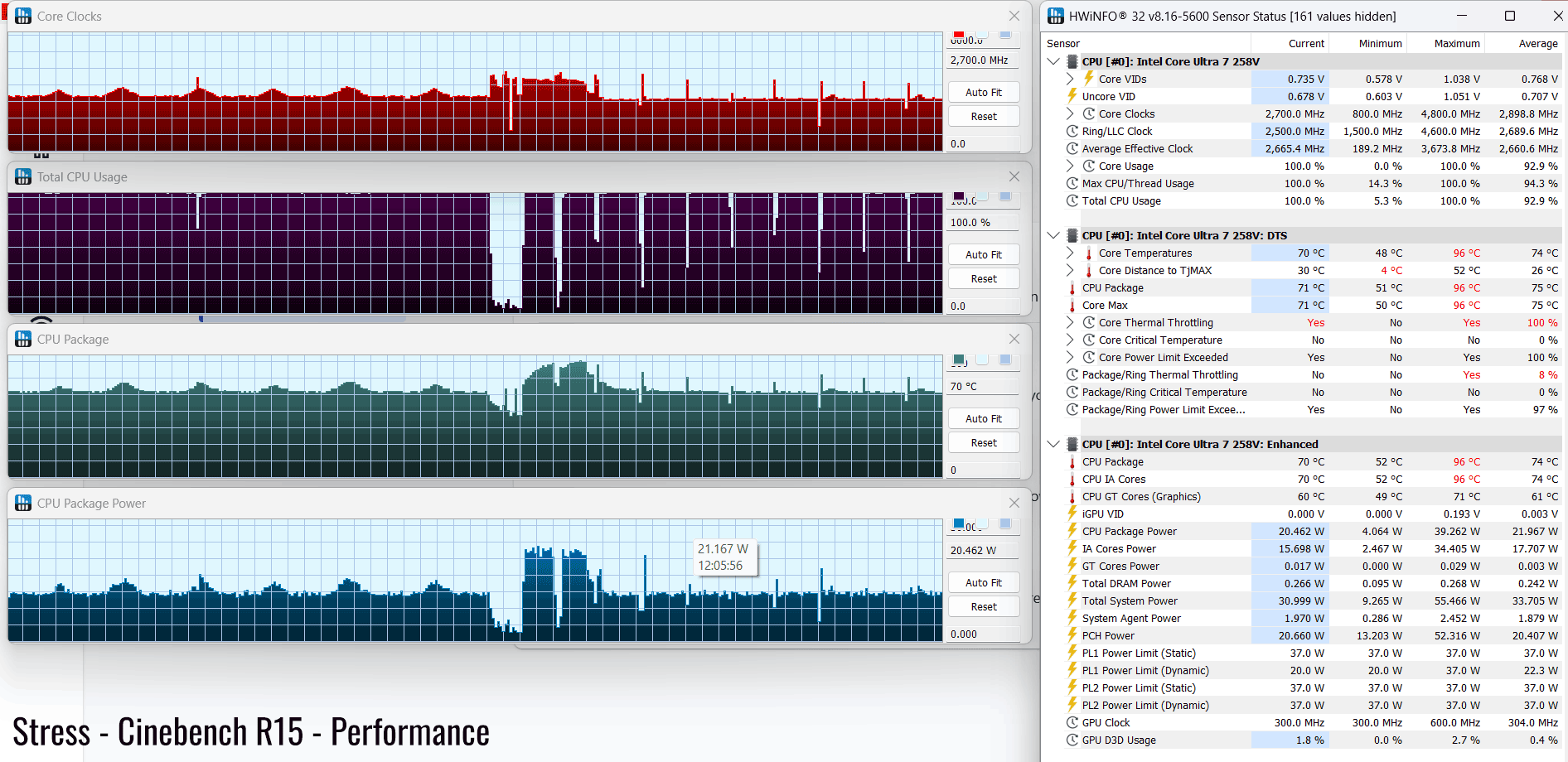Collapse the 258V: Enhanced sensor group
The height and width of the screenshot is (762, 1568).
click(x=1053, y=444)
